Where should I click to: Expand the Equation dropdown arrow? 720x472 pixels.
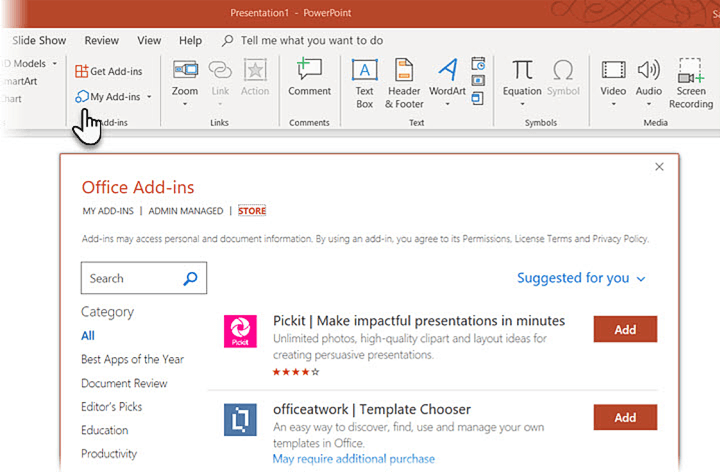pyautogui.click(x=522, y=104)
